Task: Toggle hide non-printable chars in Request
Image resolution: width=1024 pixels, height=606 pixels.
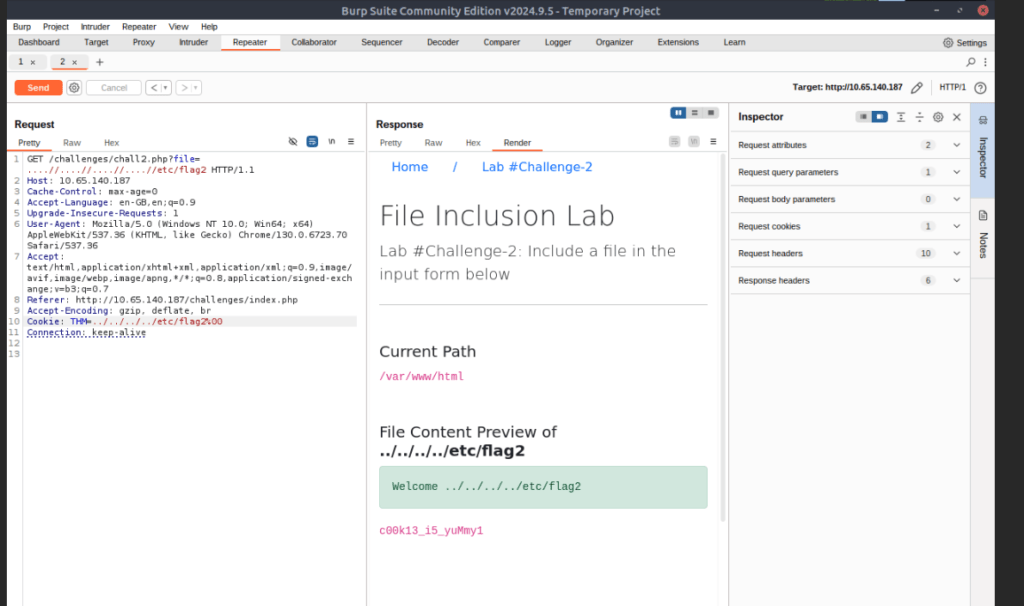Action: click(293, 141)
